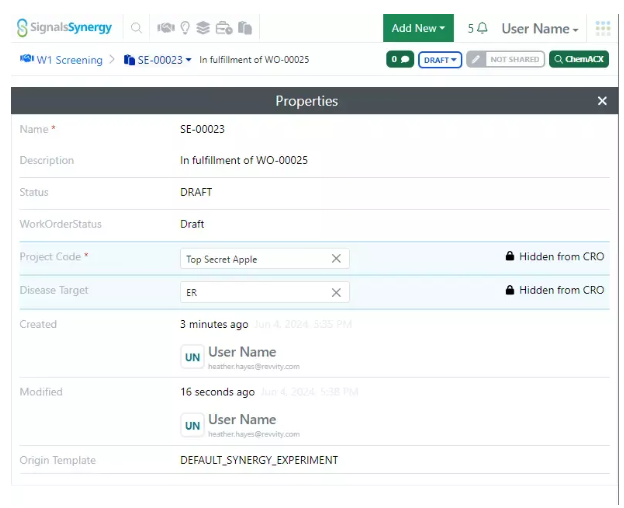
Task: Clear the ER disease target value
Action: (x=336, y=292)
